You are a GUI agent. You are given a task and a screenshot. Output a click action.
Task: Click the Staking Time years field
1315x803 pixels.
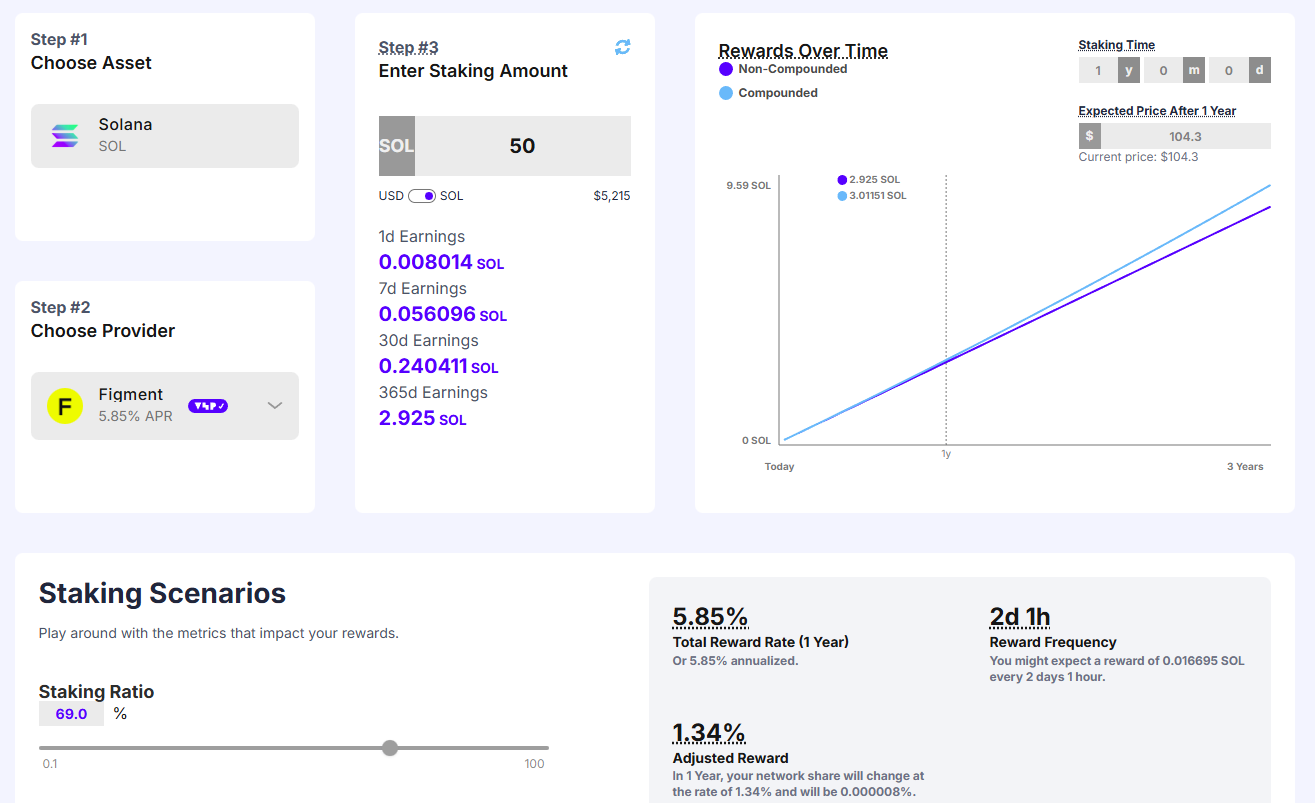[1098, 71]
